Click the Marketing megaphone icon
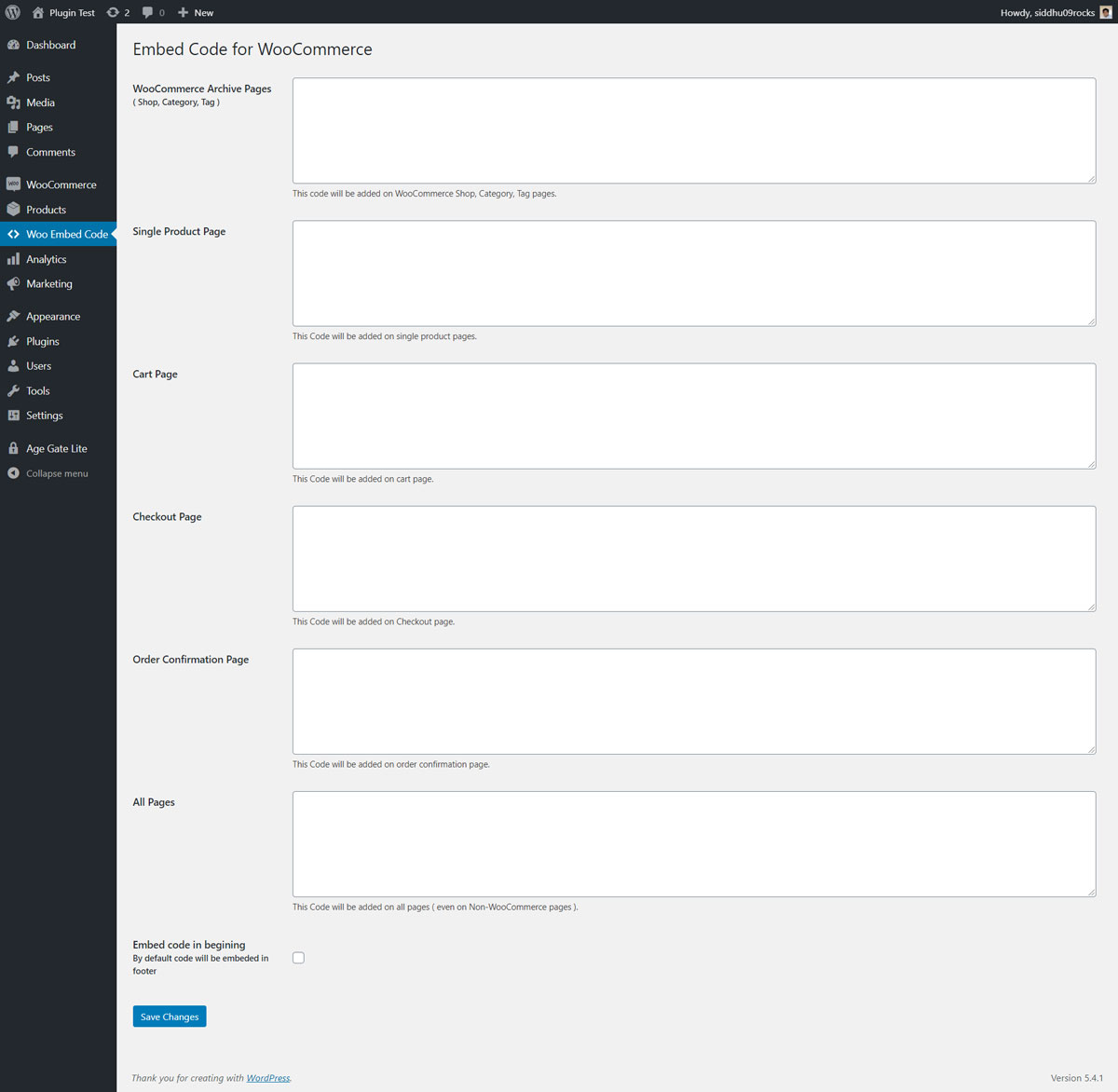 click(x=13, y=283)
